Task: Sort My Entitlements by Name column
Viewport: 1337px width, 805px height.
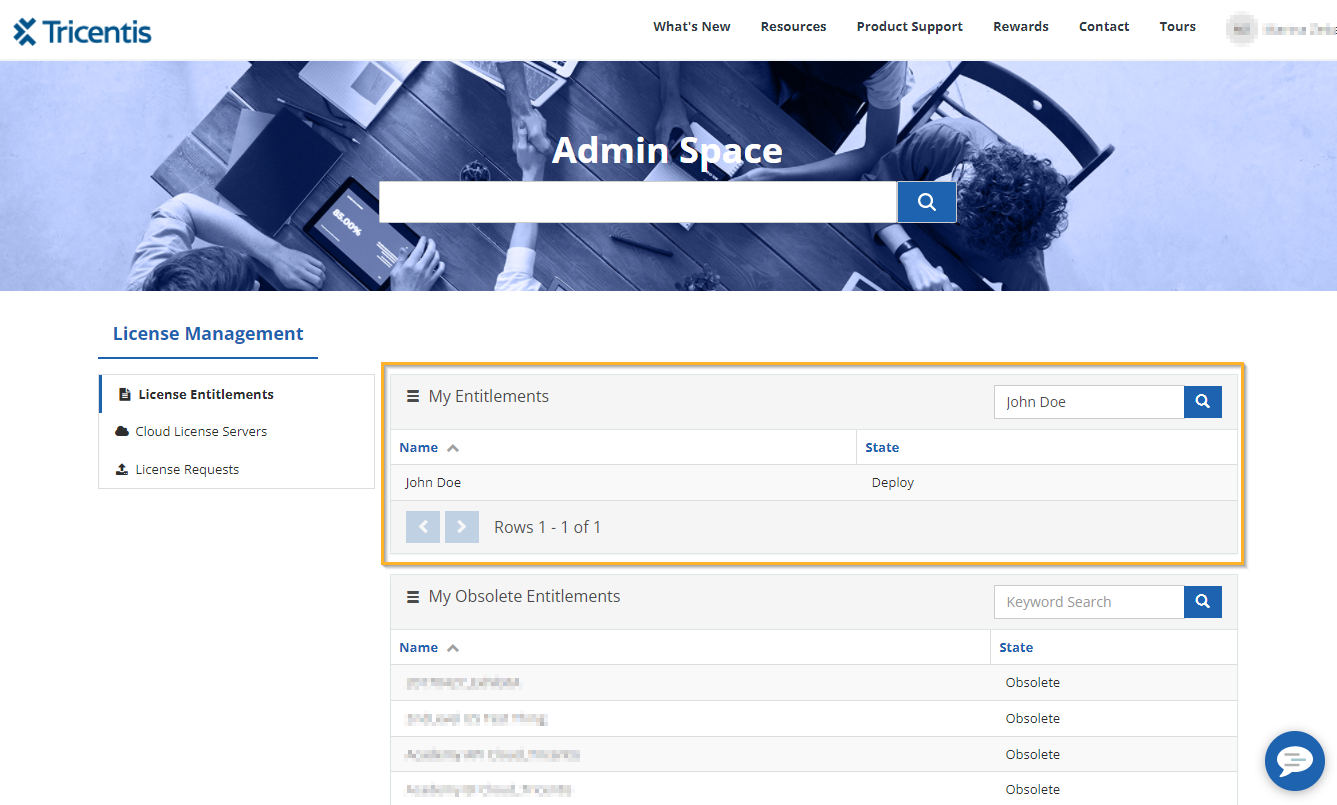Action: 419,448
